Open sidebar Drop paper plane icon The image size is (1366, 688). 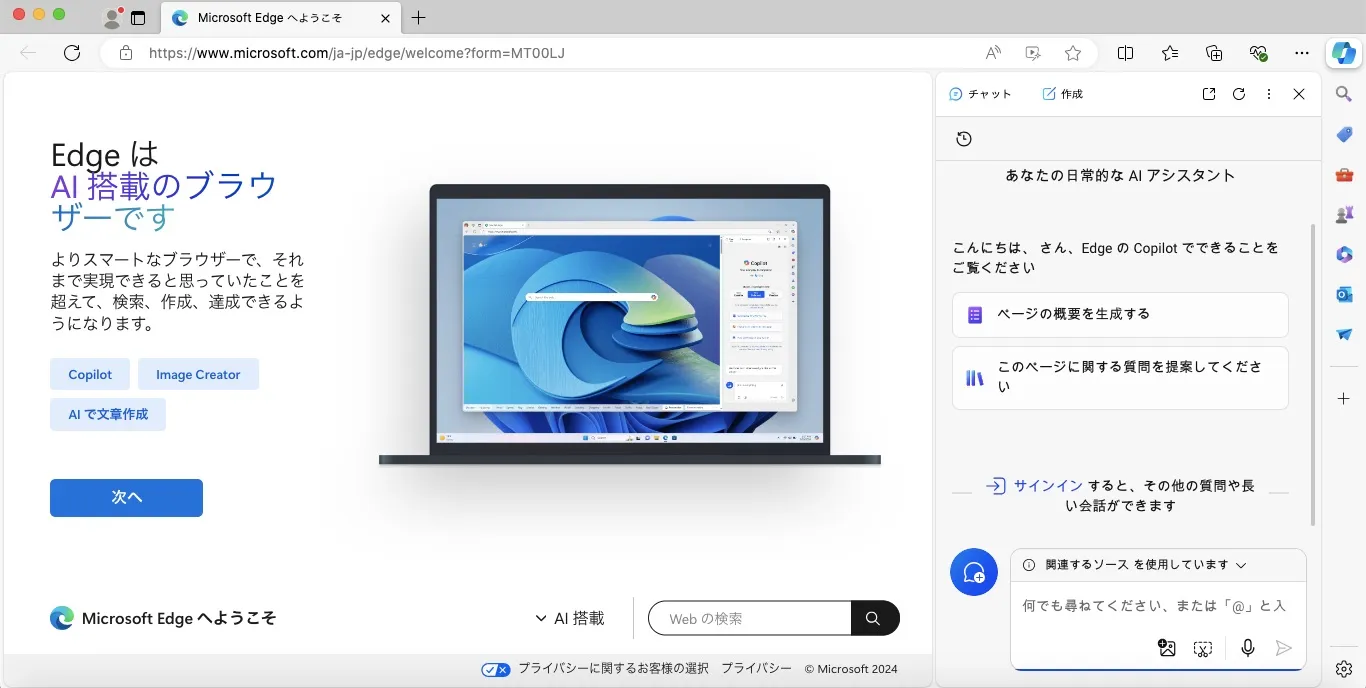(x=1344, y=334)
